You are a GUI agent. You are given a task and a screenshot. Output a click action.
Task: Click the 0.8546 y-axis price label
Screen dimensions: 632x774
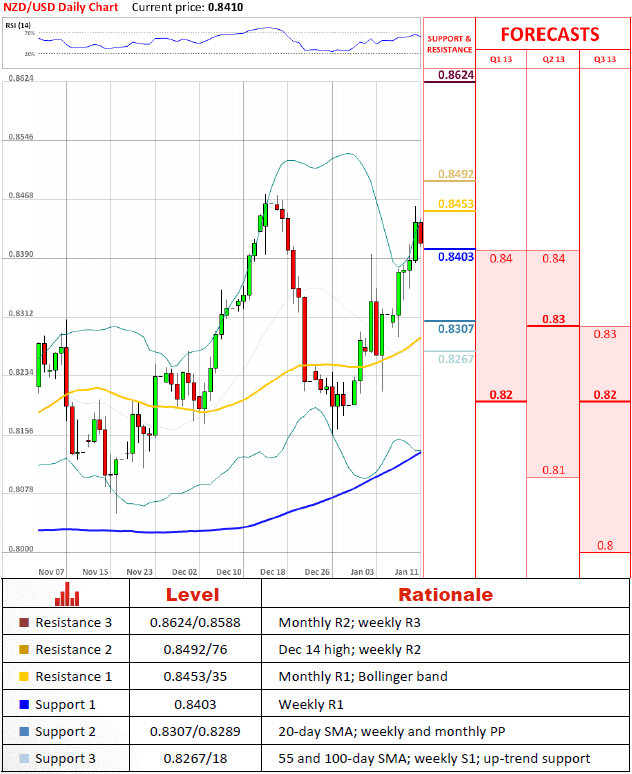21,137
